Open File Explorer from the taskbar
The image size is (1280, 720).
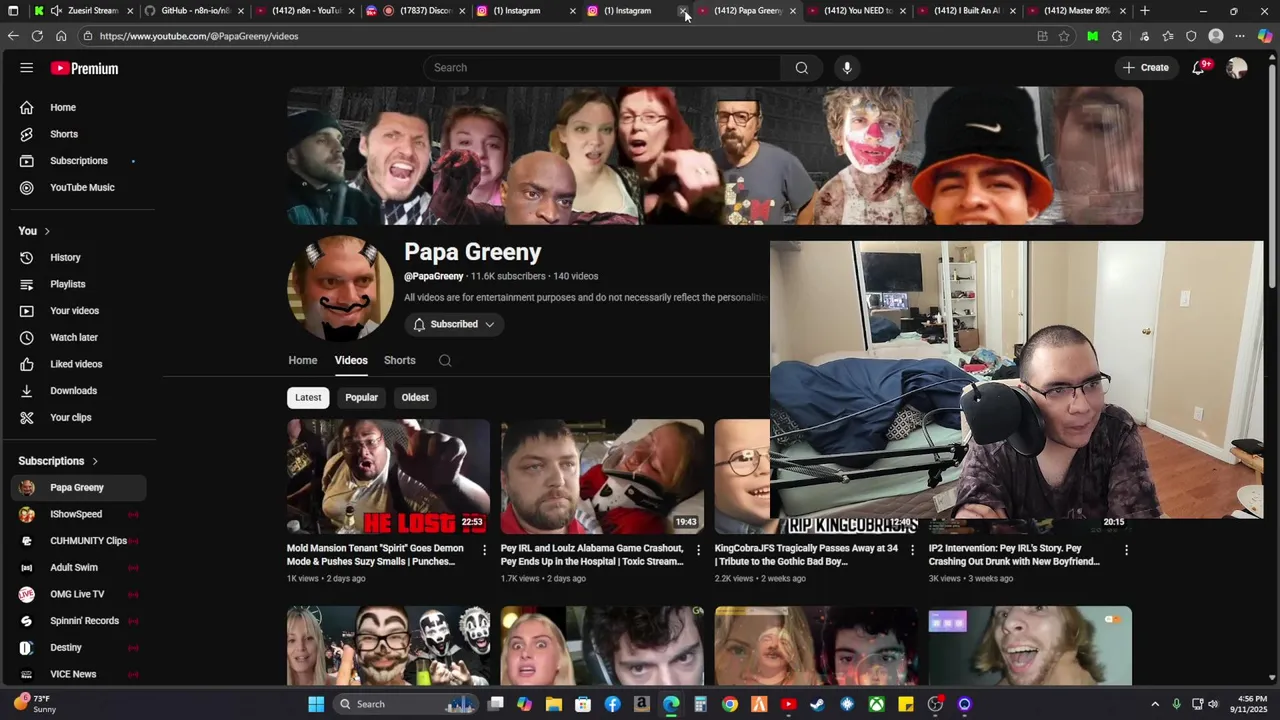(x=554, y=704)
